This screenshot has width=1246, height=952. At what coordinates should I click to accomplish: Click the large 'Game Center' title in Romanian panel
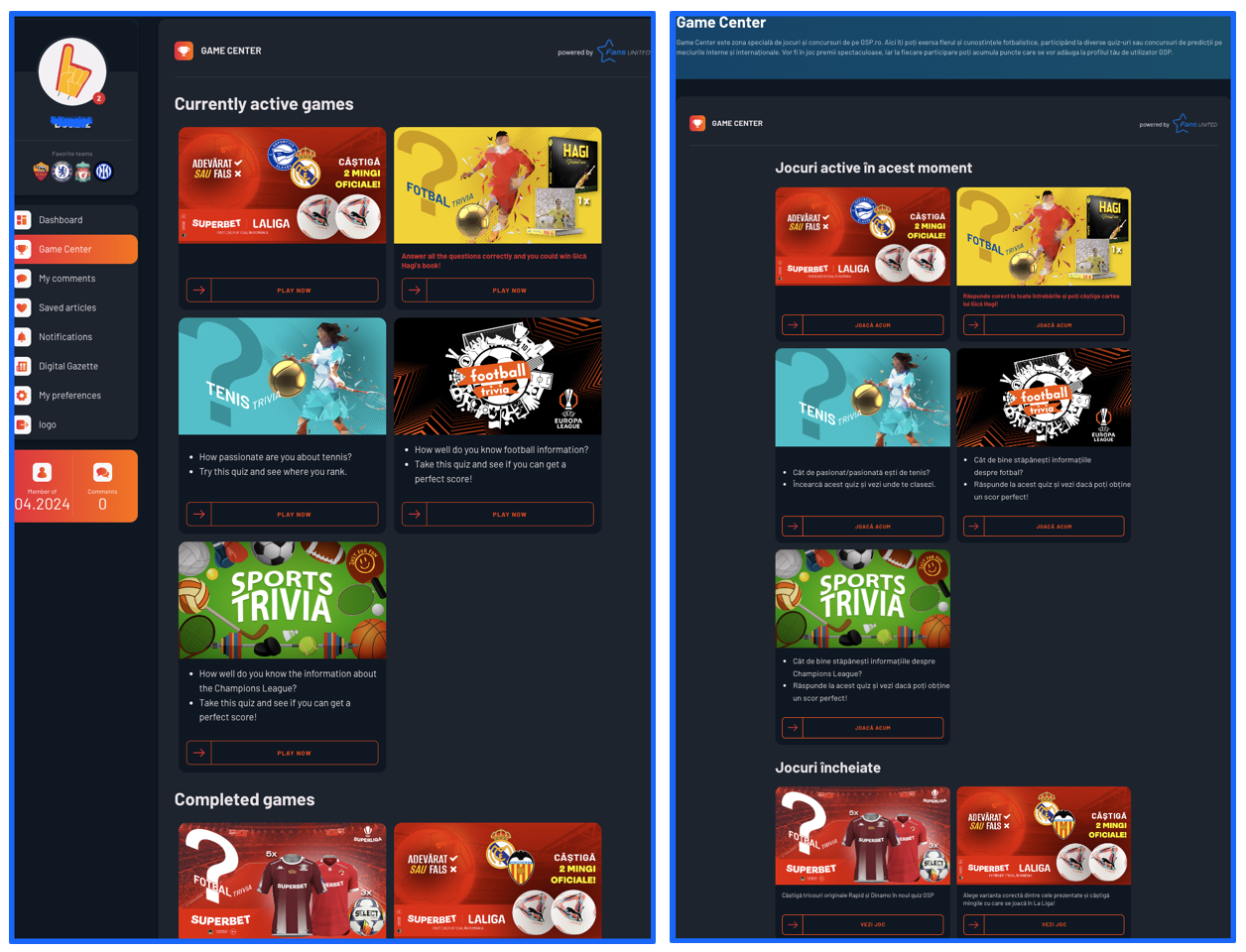click(721, 23)
